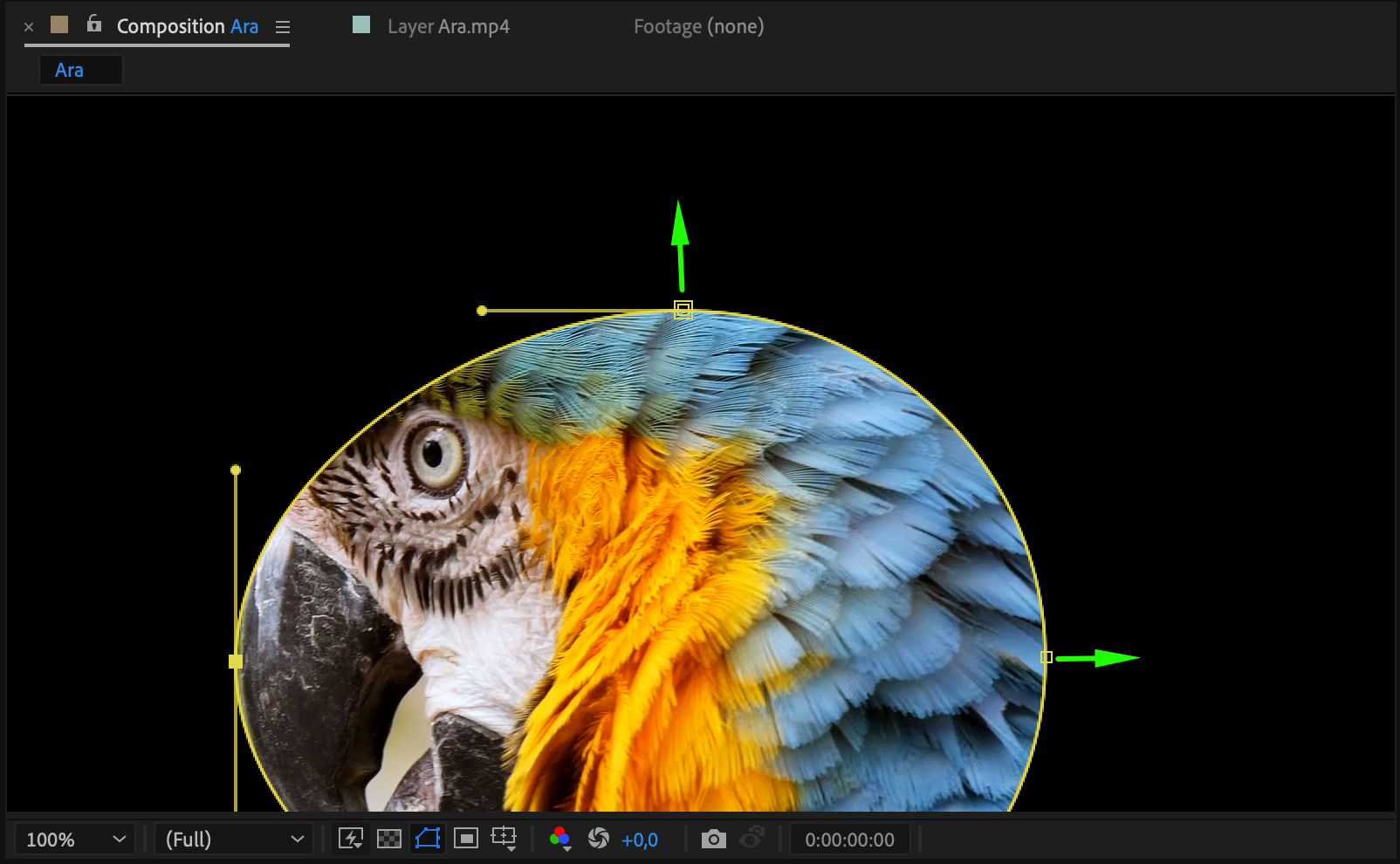This screenshot has width=1400, height=864.
Task: Switch to the Layer Ara.mp4 tab
Action: [x=448, y=26]
